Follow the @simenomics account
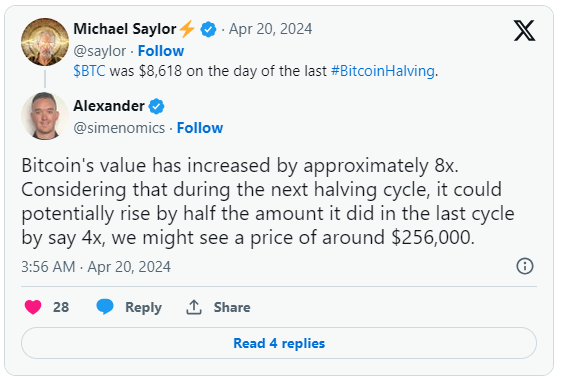Viewport: 565px width, 380px height. point(200,128)
